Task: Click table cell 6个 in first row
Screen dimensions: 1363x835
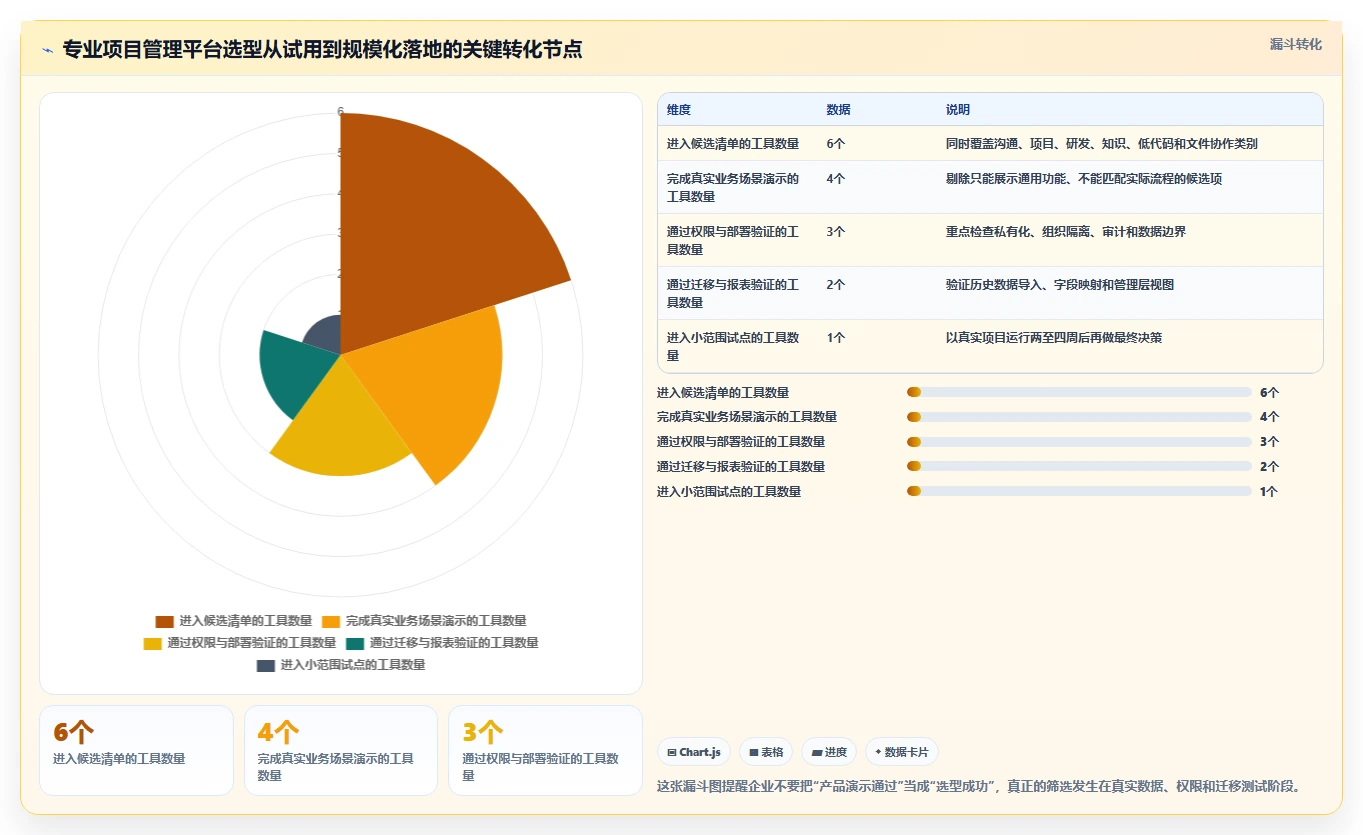Action: click(836, 144)
